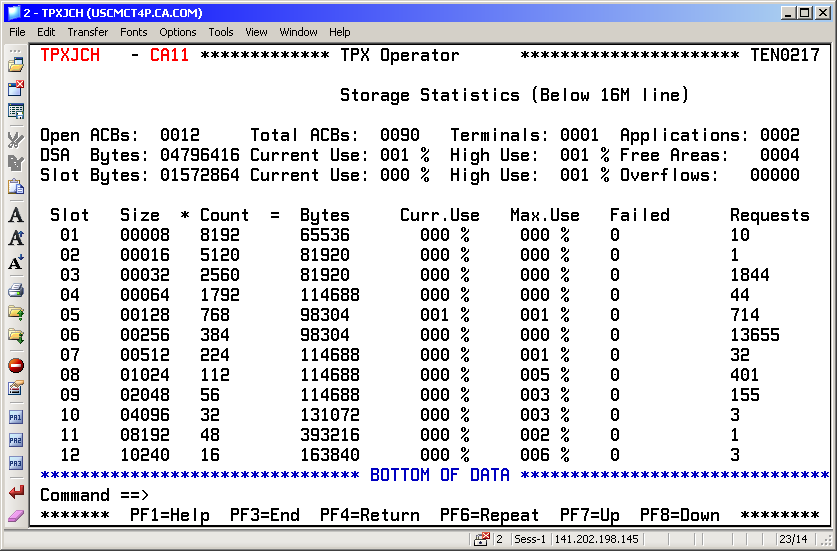Open the Transfer menu

(88, 32)
